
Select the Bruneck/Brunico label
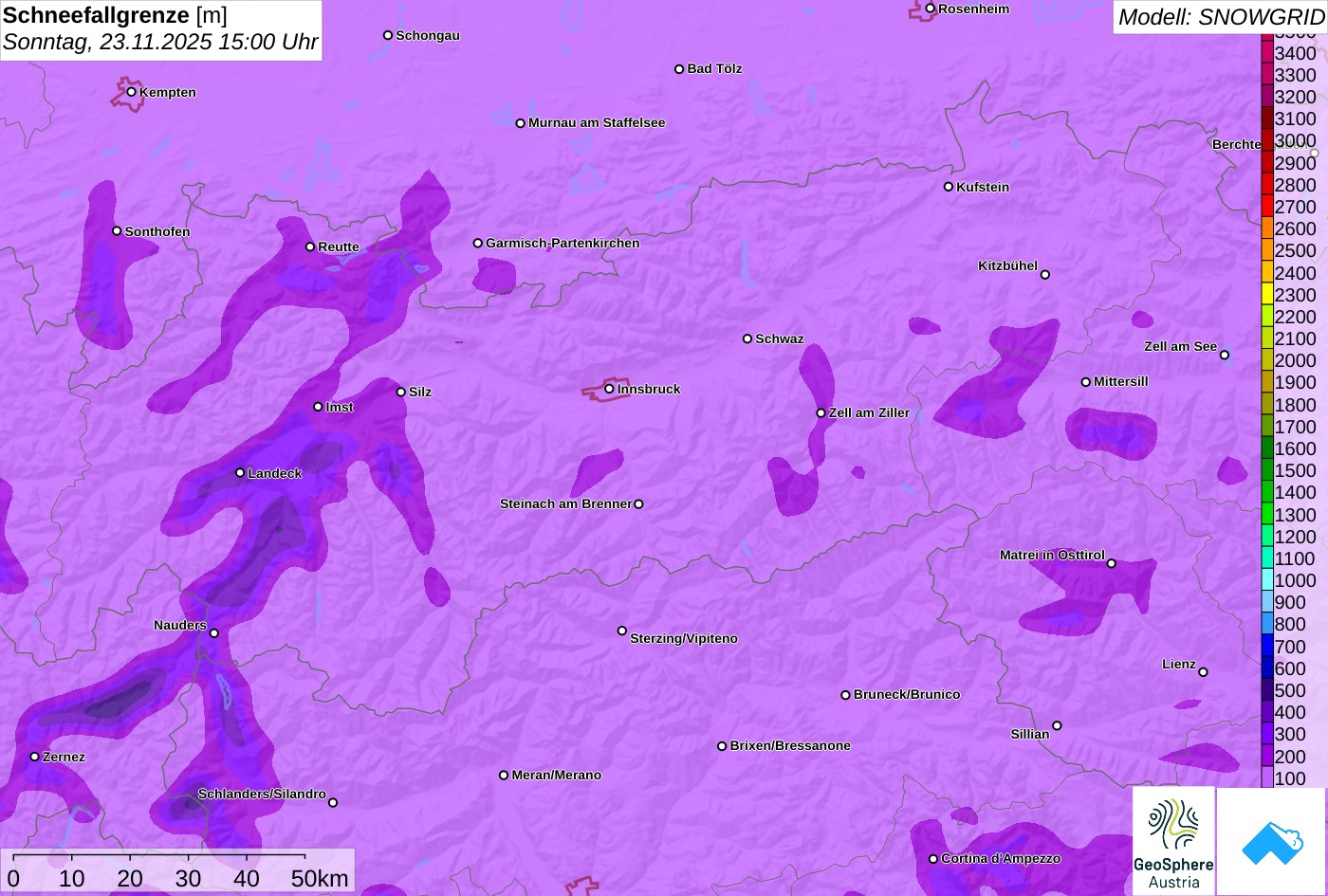pyautogui.click(x=907, y=694)
